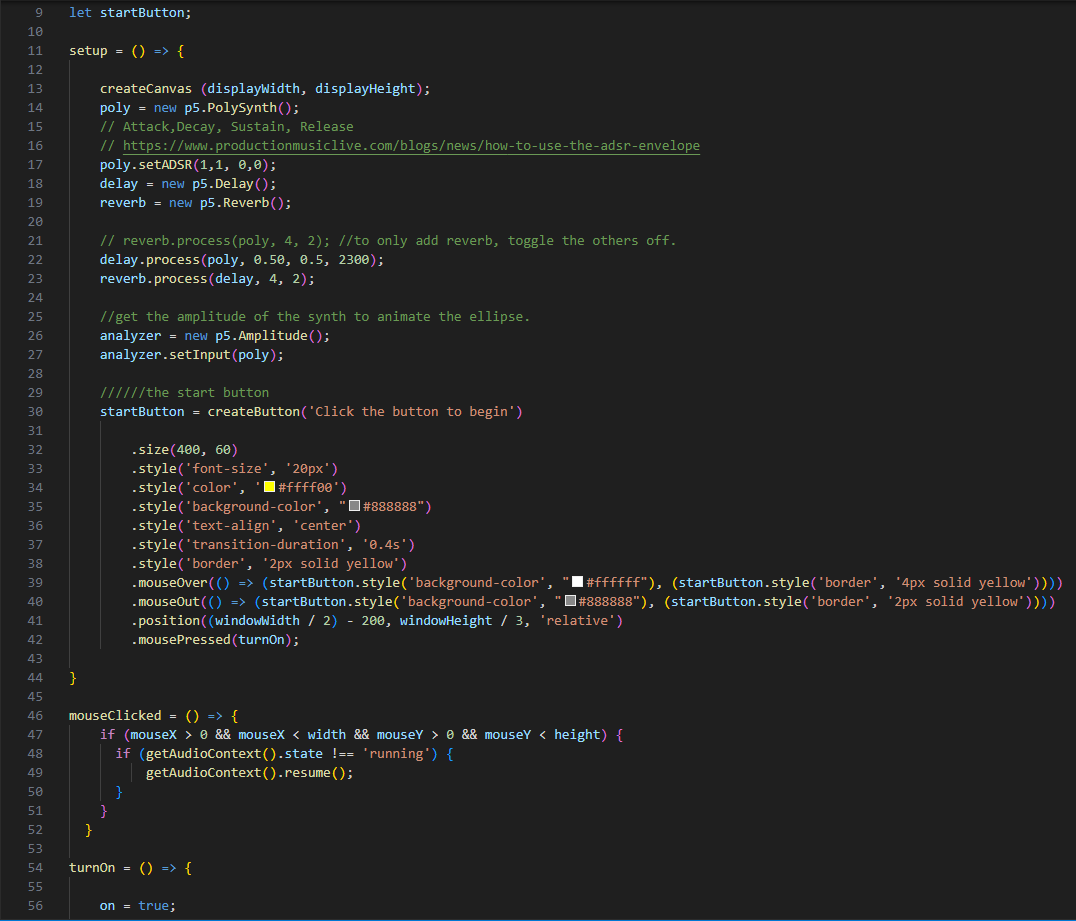
Task: Click '.mouseOut' method on line 40
Action: coord(165,602)
